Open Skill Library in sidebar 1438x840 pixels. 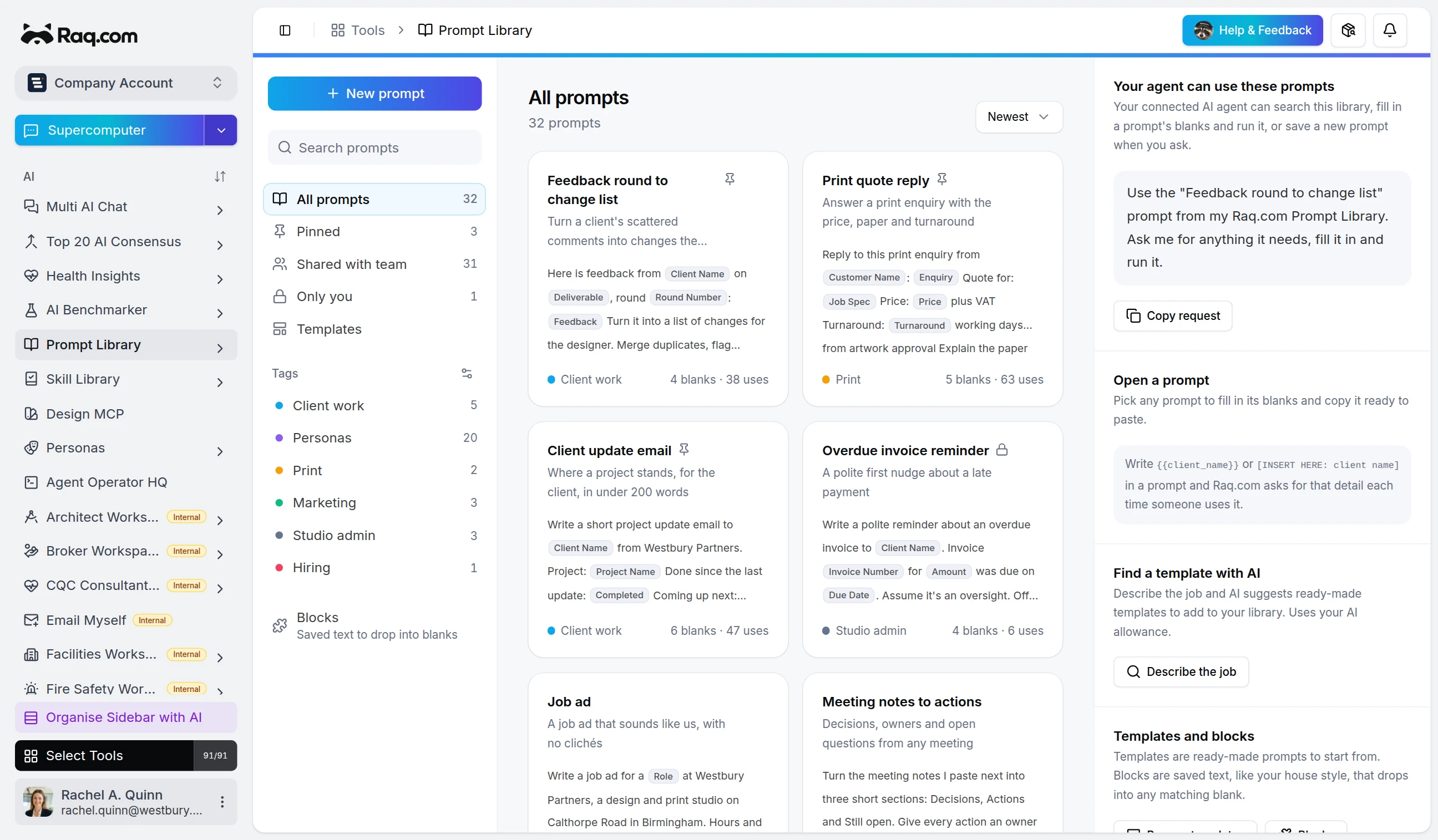click(x=125, y=379)
